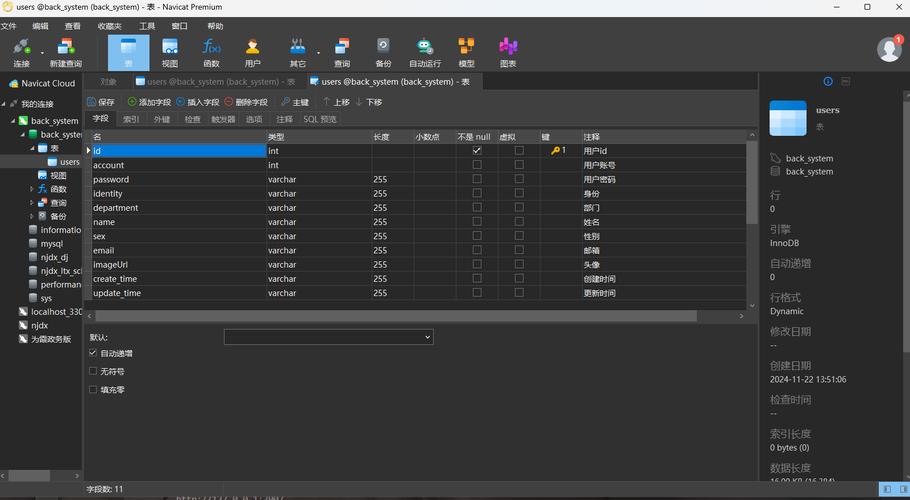910x500 pixels.
Task: Open the User toolbar icon
Action: click(x=252, y=52)
